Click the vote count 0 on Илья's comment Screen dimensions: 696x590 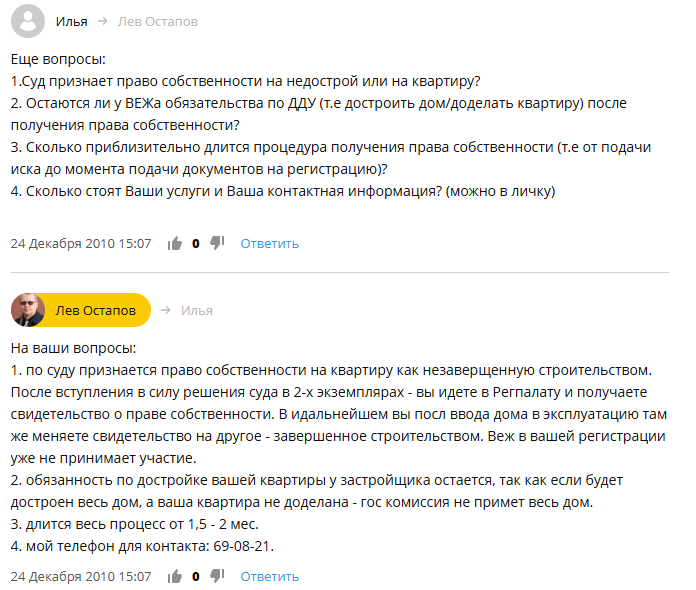tap(196, 244)
